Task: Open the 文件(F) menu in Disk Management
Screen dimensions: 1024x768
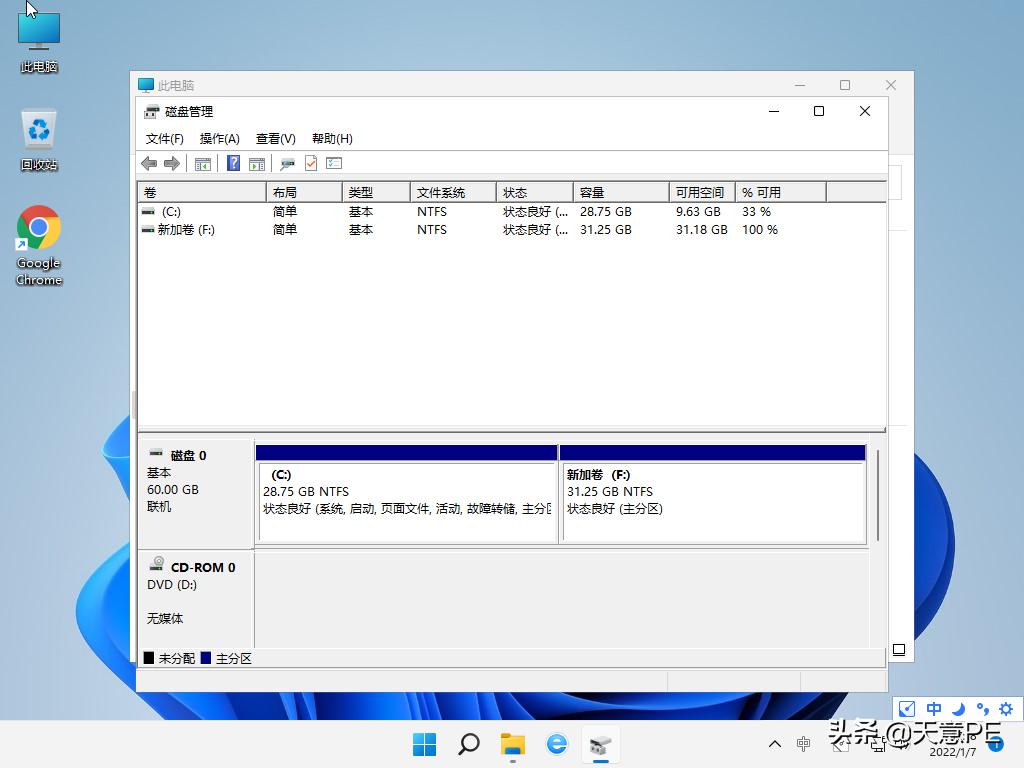Action: point(163,138)
